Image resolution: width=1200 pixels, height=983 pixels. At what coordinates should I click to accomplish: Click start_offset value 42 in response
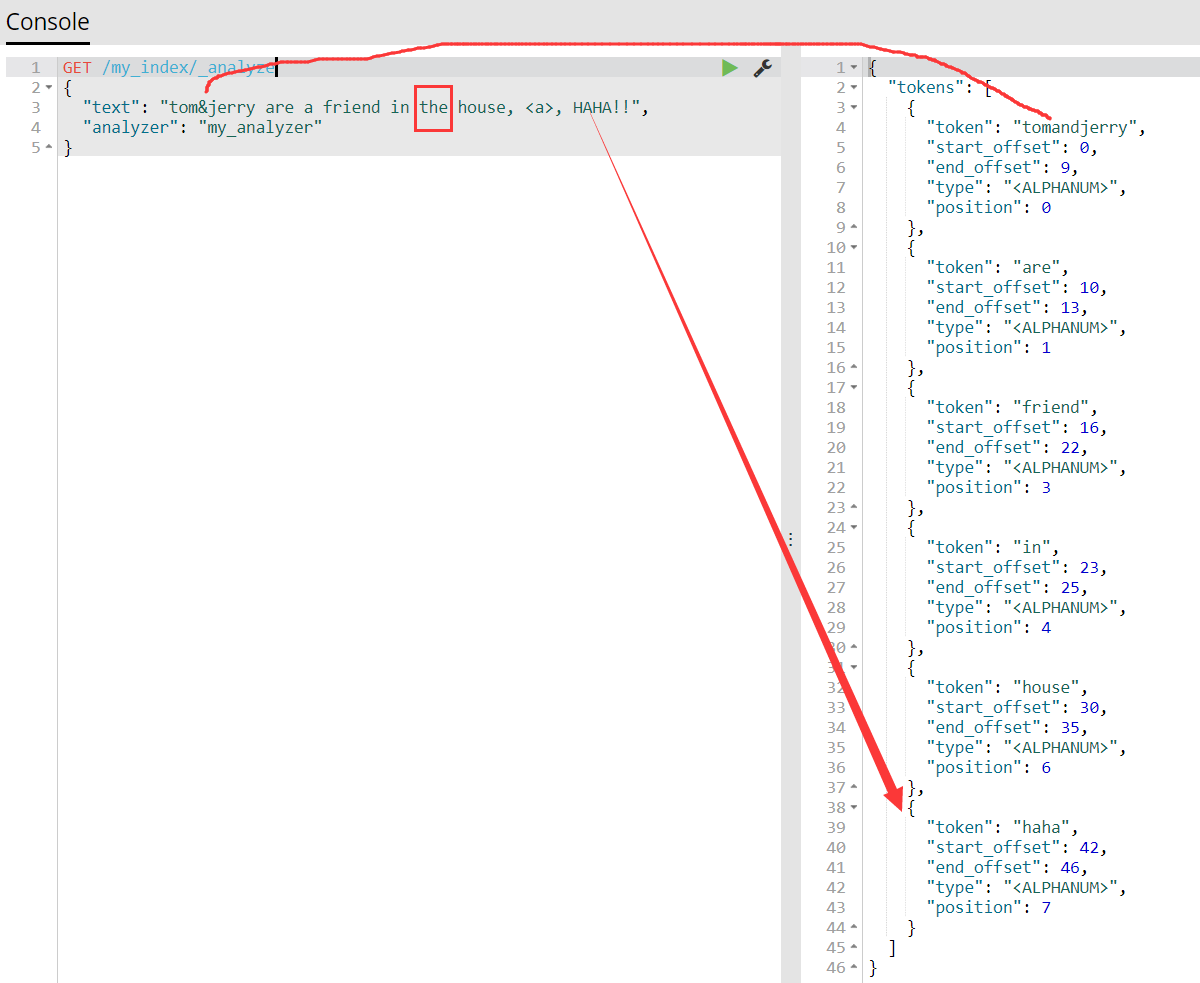(1090, 847)
